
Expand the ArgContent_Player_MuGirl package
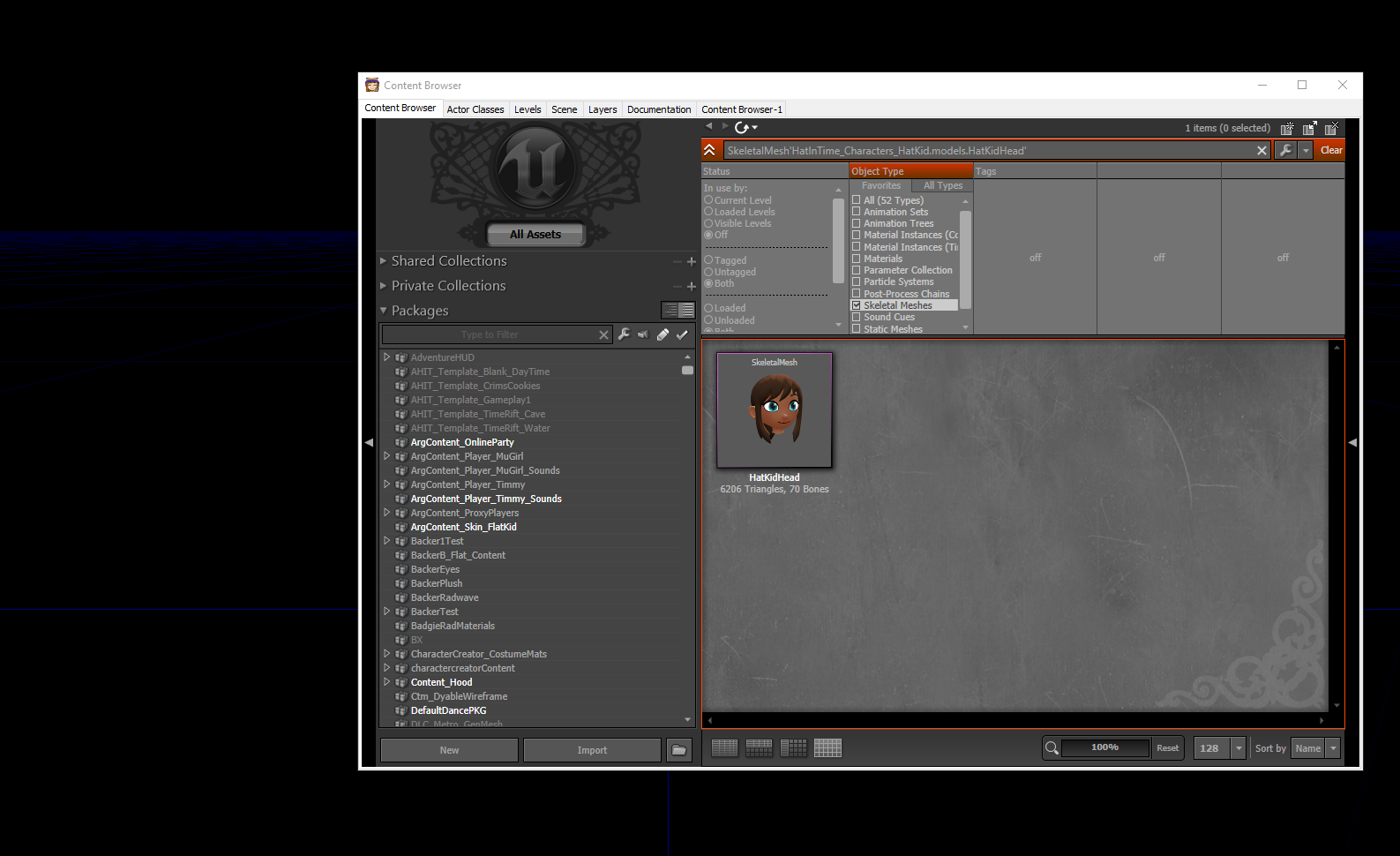[386, 456]
